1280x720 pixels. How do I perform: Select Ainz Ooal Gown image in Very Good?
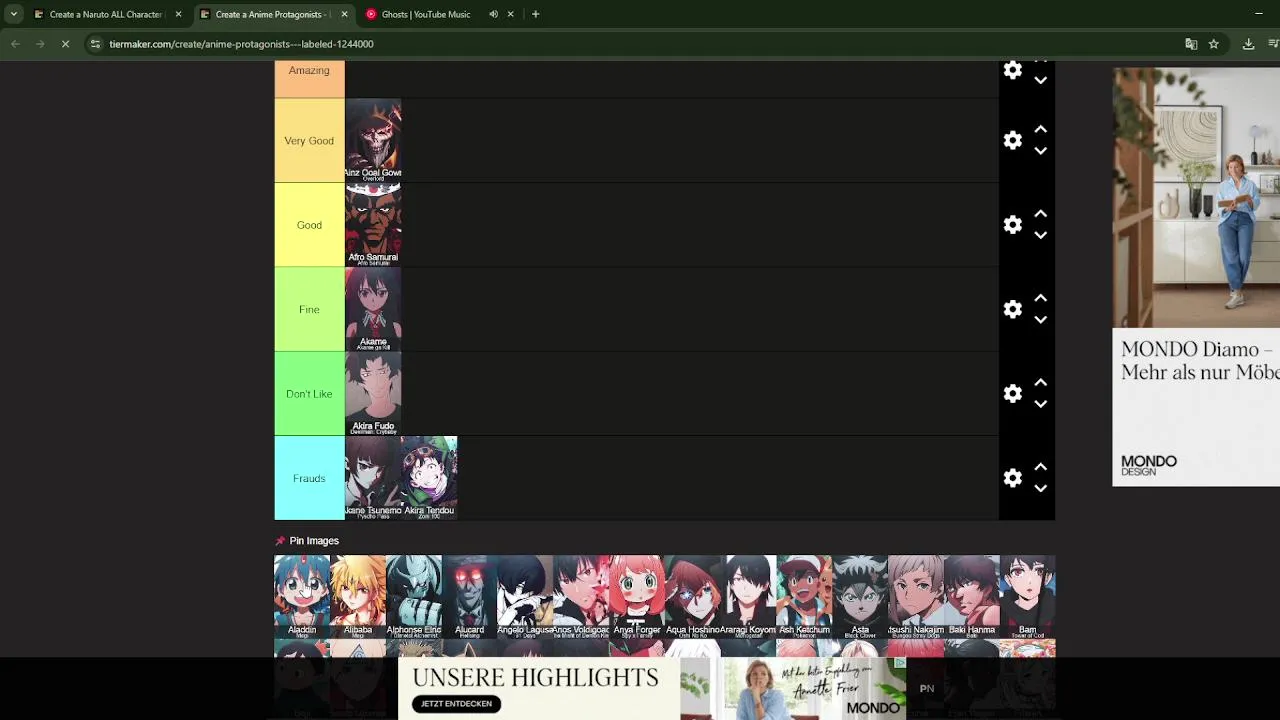(373, 140)
